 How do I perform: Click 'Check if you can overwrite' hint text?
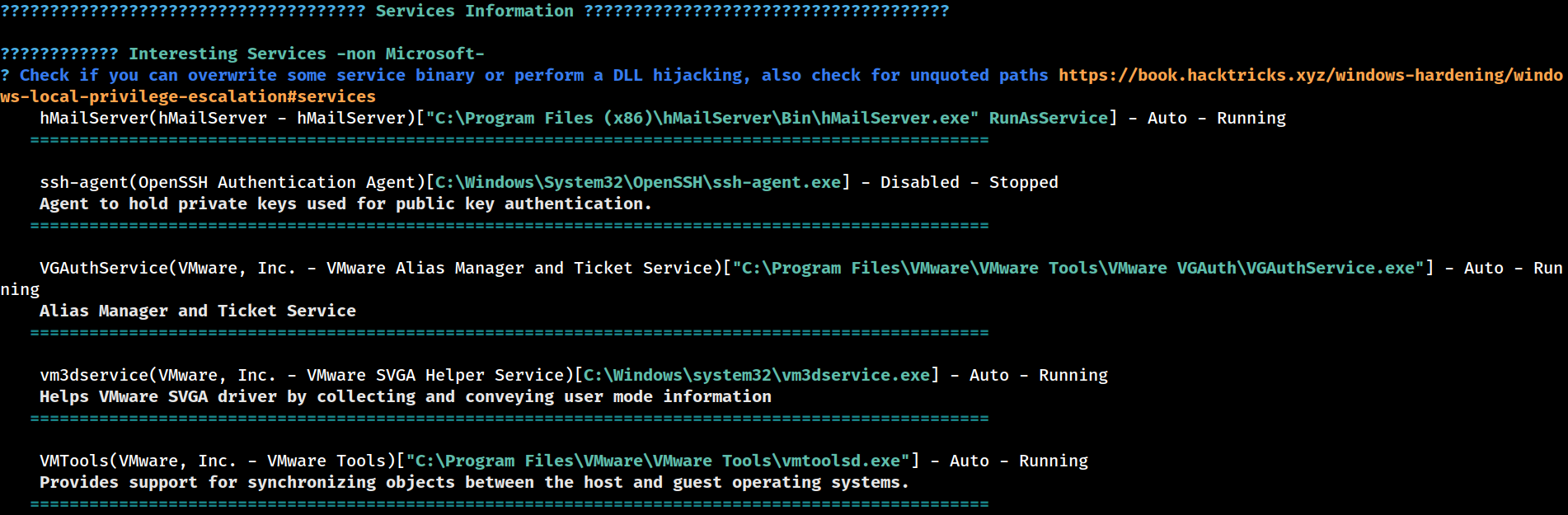[534, 75]
